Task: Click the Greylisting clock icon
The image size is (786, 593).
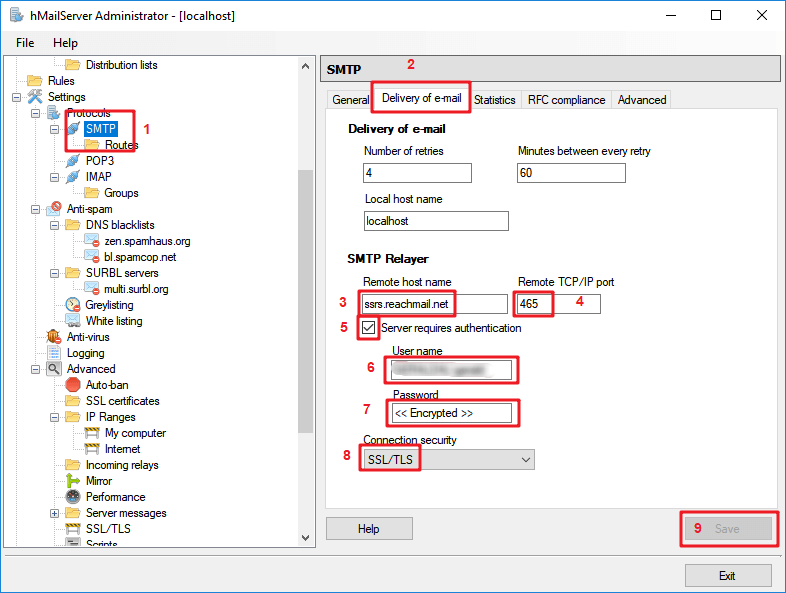Action: pyautogui.click(x=73, y=305)
